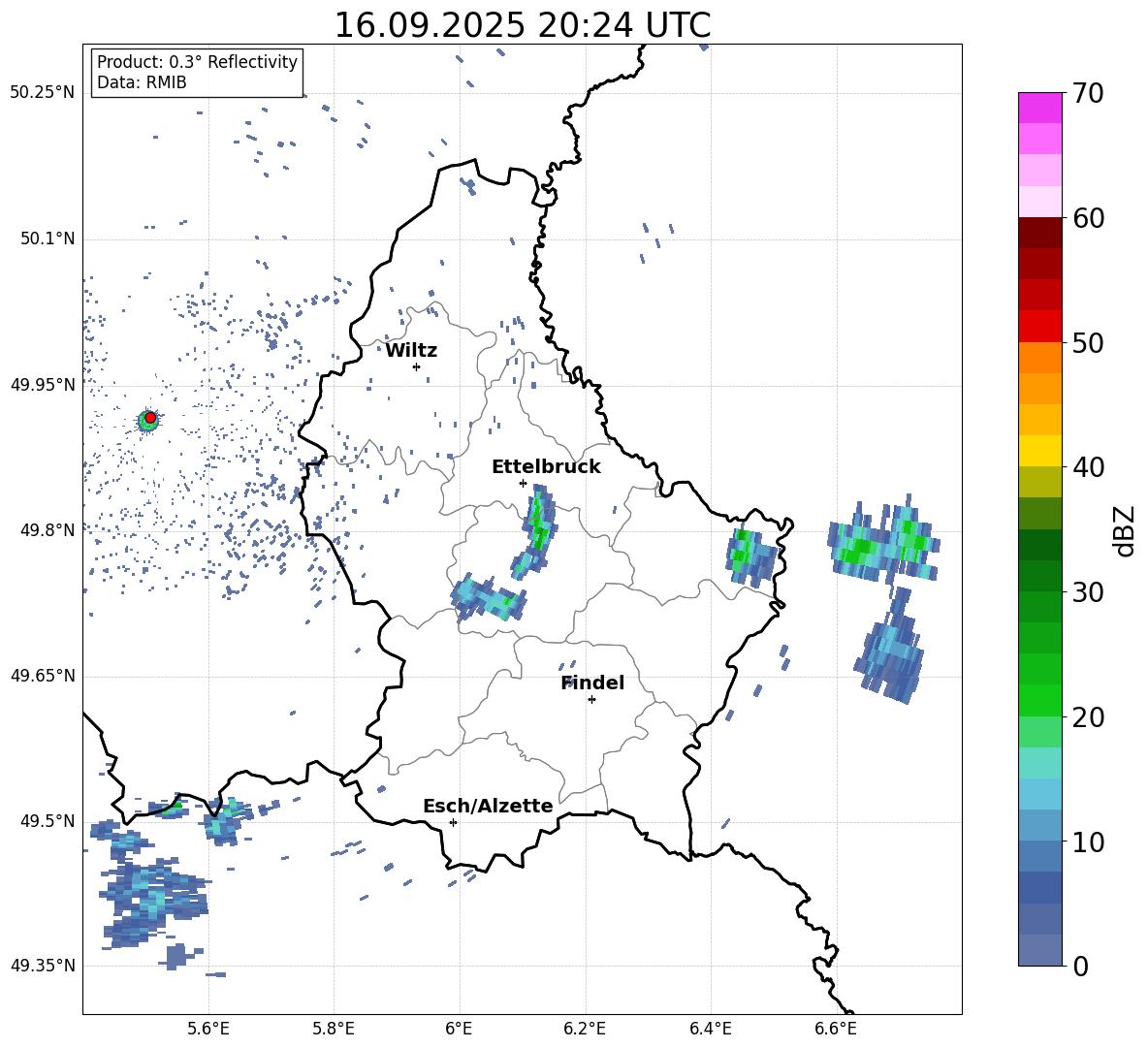Select the Esch/Alzette city label
Viewport: 1148px width, 1048px height.
[488, 806]
